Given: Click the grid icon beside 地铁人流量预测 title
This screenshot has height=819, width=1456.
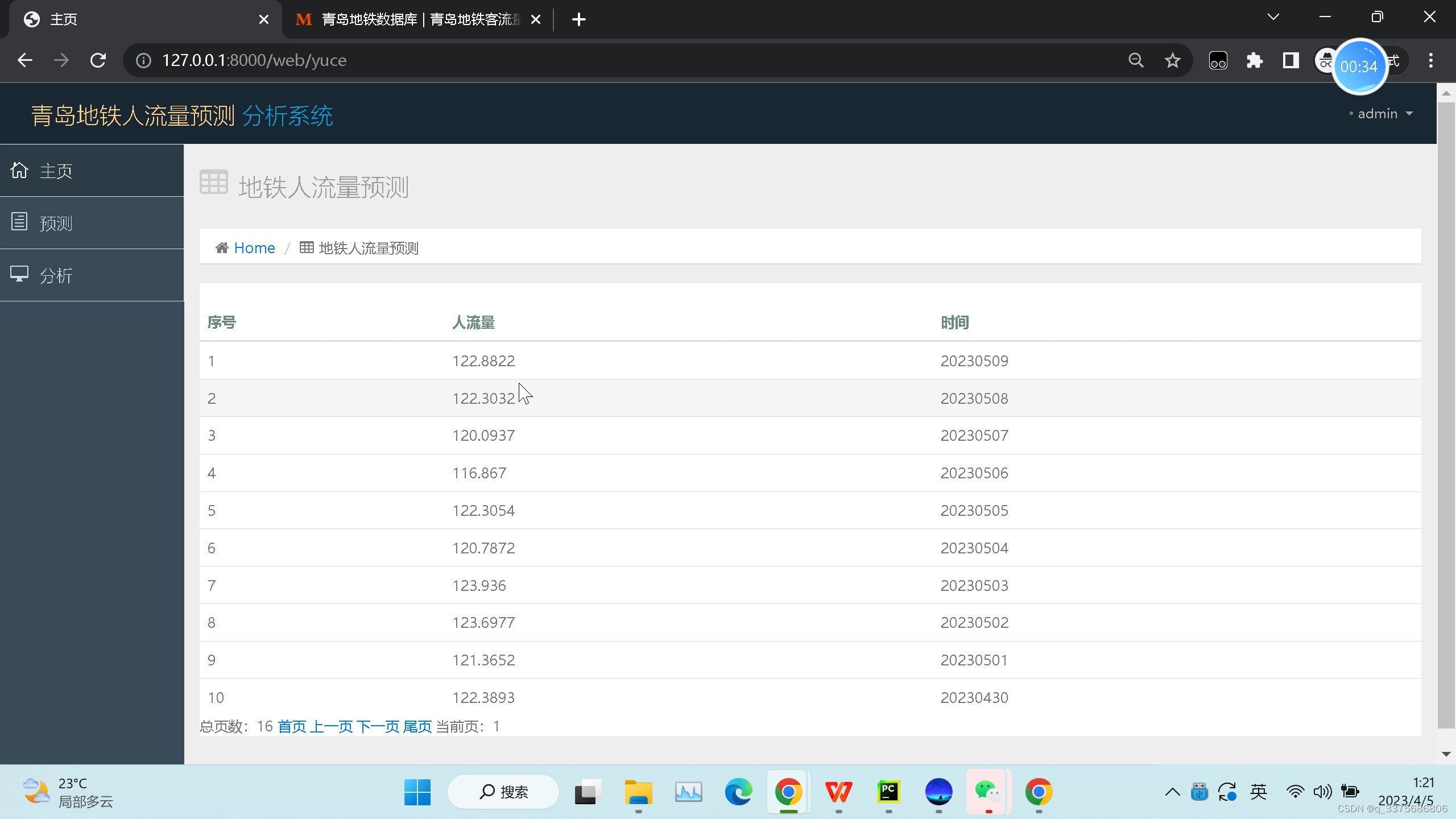Looking at the screenshot, I should 213,182.
